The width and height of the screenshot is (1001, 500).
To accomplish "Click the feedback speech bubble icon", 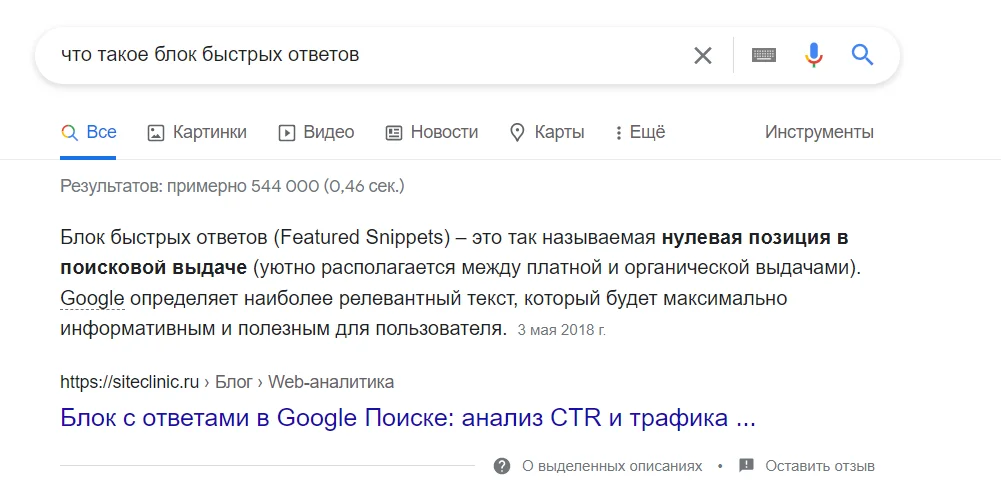I will [x=746, y=466].
